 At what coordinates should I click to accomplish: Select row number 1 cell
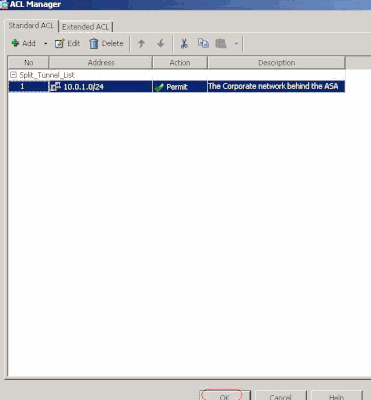click(29, 87)
